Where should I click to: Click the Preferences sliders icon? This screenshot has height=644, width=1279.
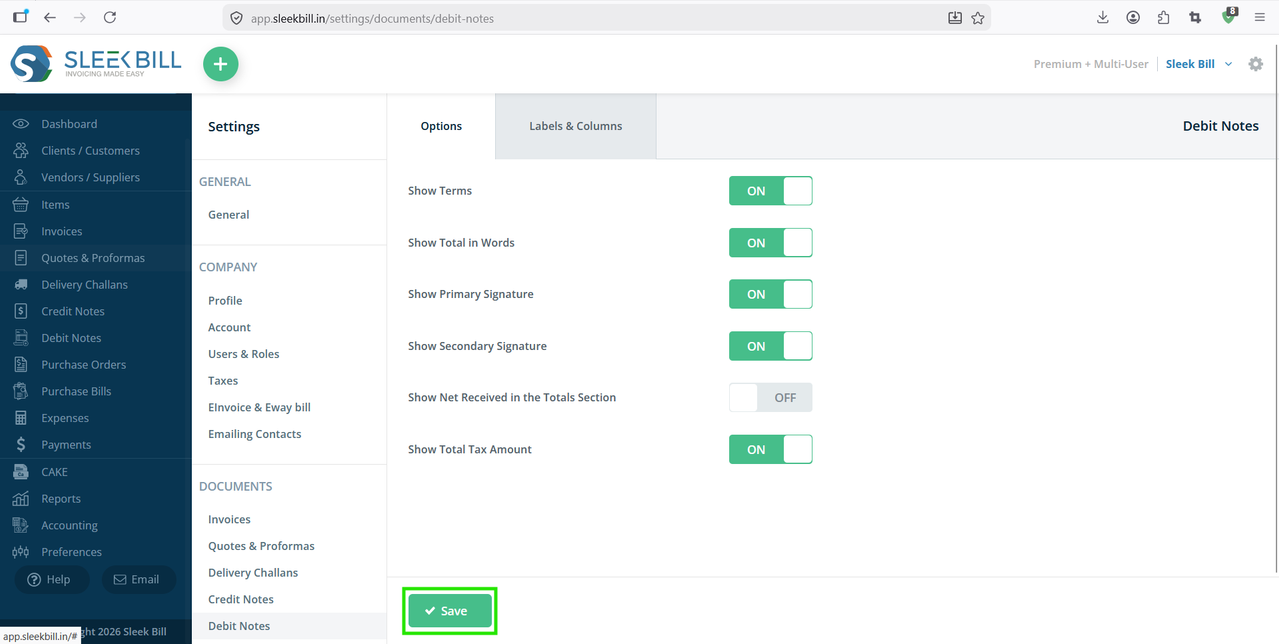21,552
